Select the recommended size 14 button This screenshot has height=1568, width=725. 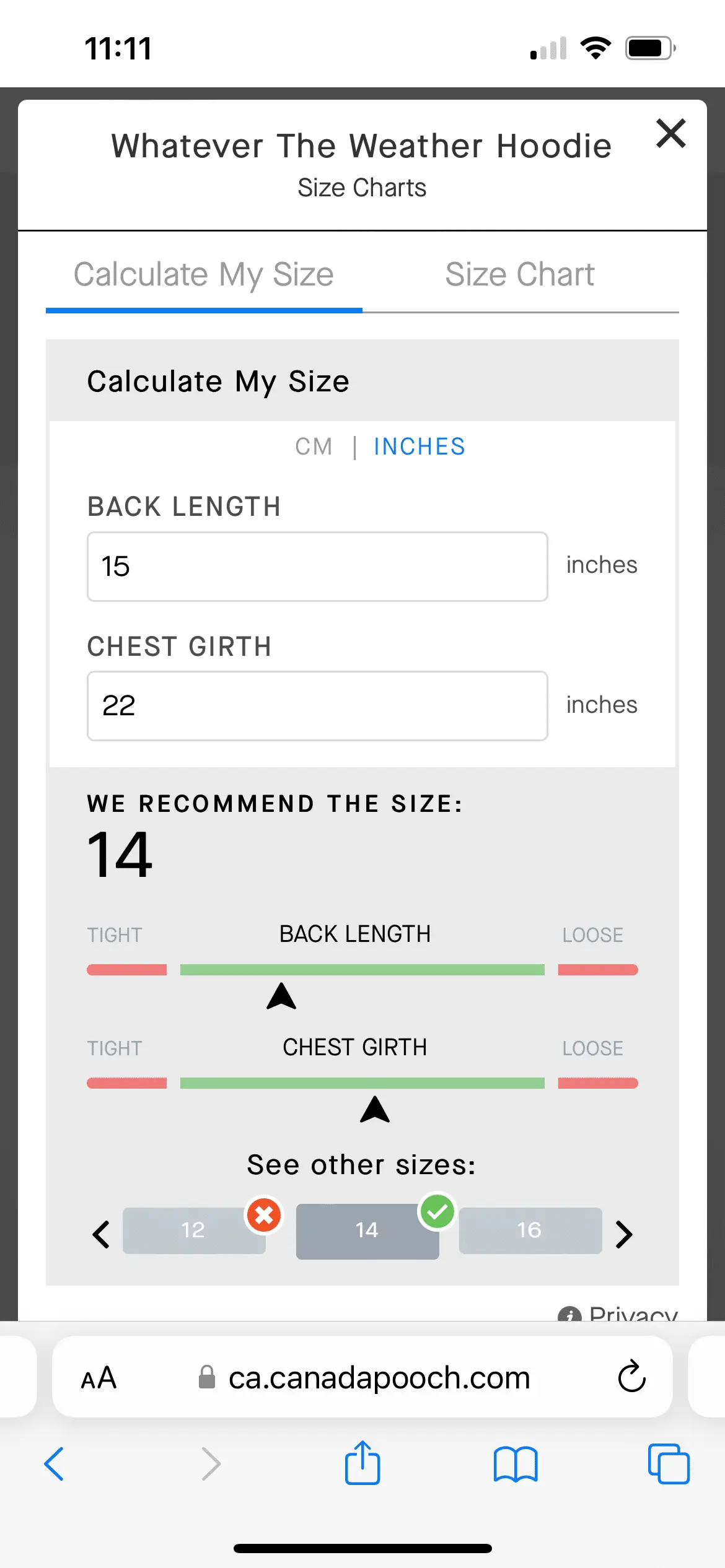point(367,1231)
